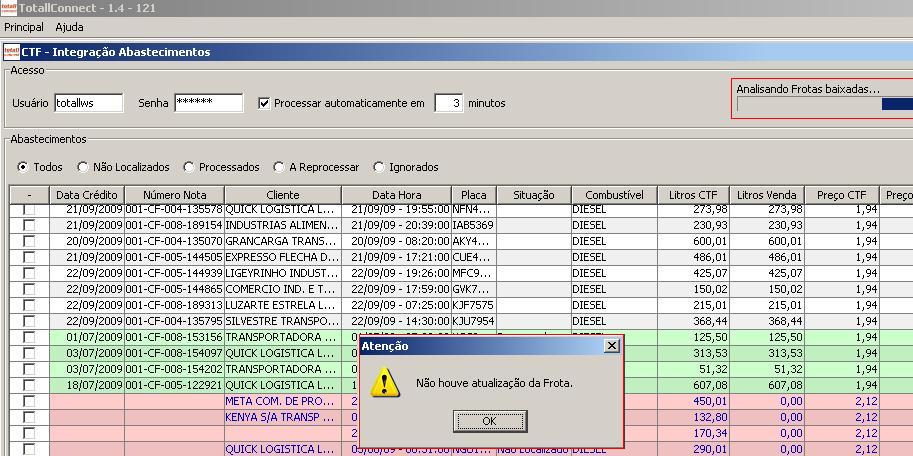913x456 pixels.
Task: Select Litros CTF value 600,01
Action: point(693,241)
